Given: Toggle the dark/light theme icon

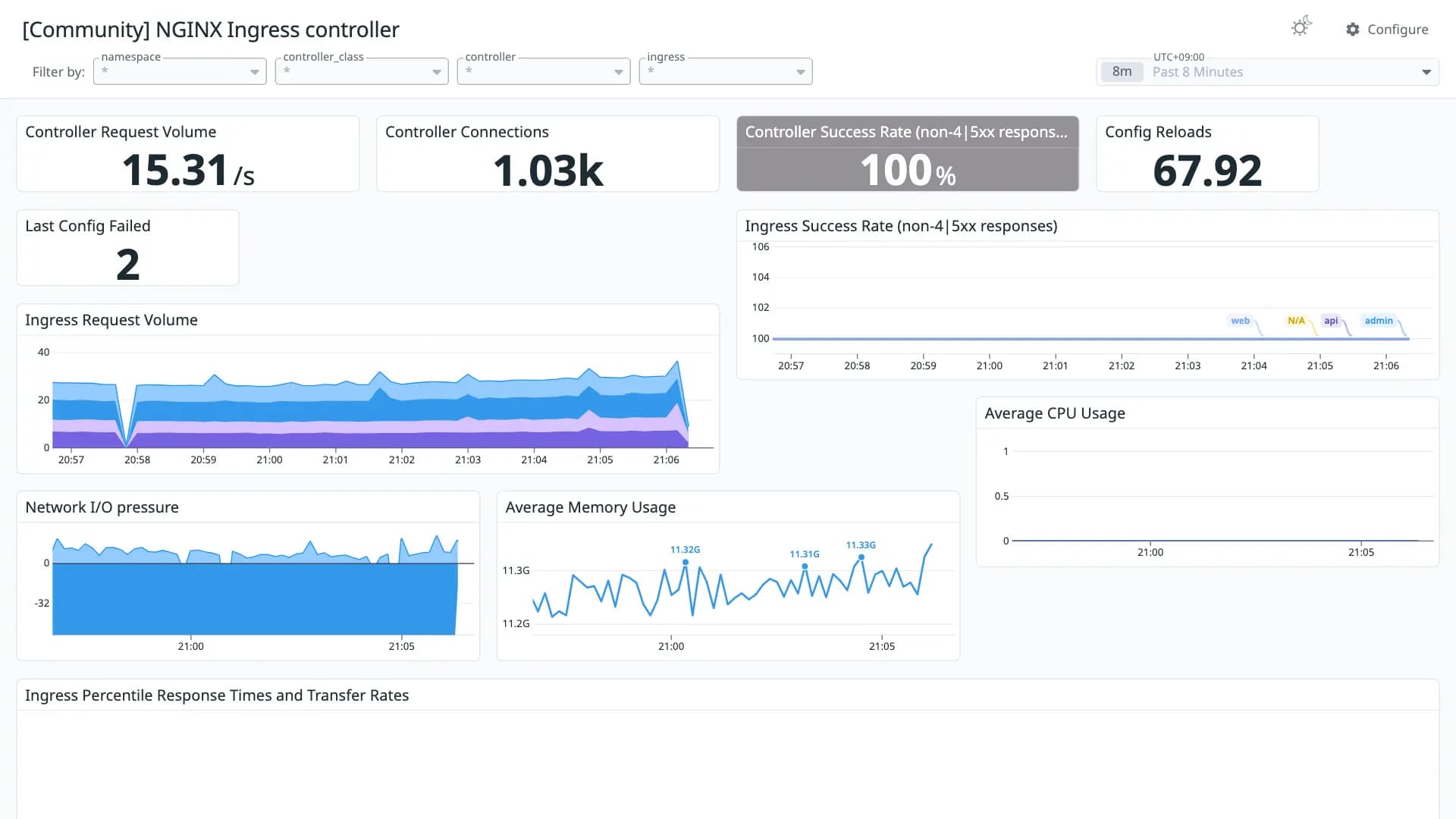Looking at the screenshot, I should (x=1301, y=27).
